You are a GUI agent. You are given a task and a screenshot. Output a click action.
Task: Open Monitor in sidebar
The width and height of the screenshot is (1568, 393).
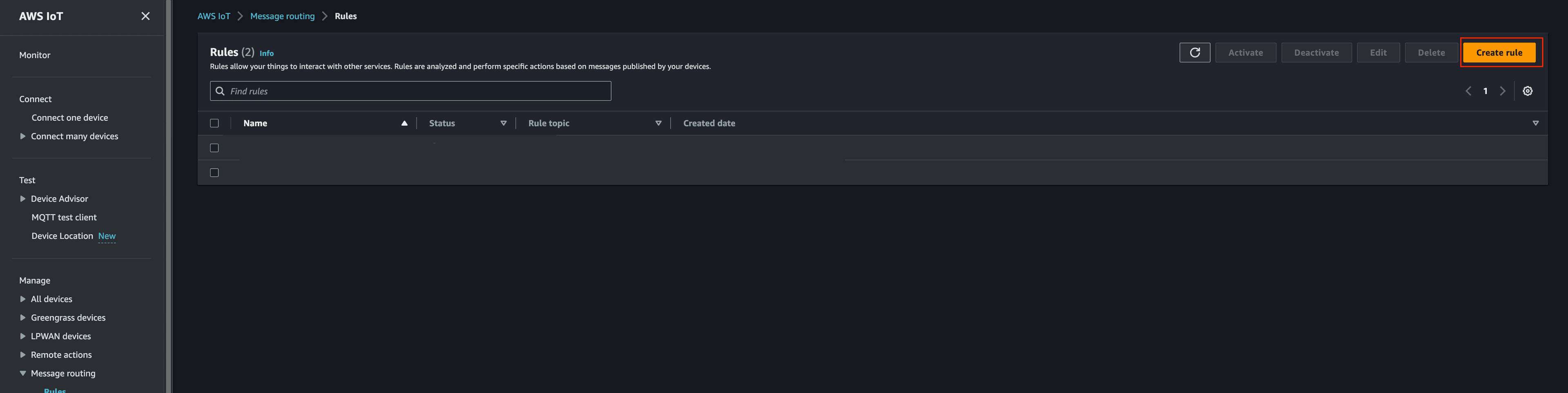(35, 55)
